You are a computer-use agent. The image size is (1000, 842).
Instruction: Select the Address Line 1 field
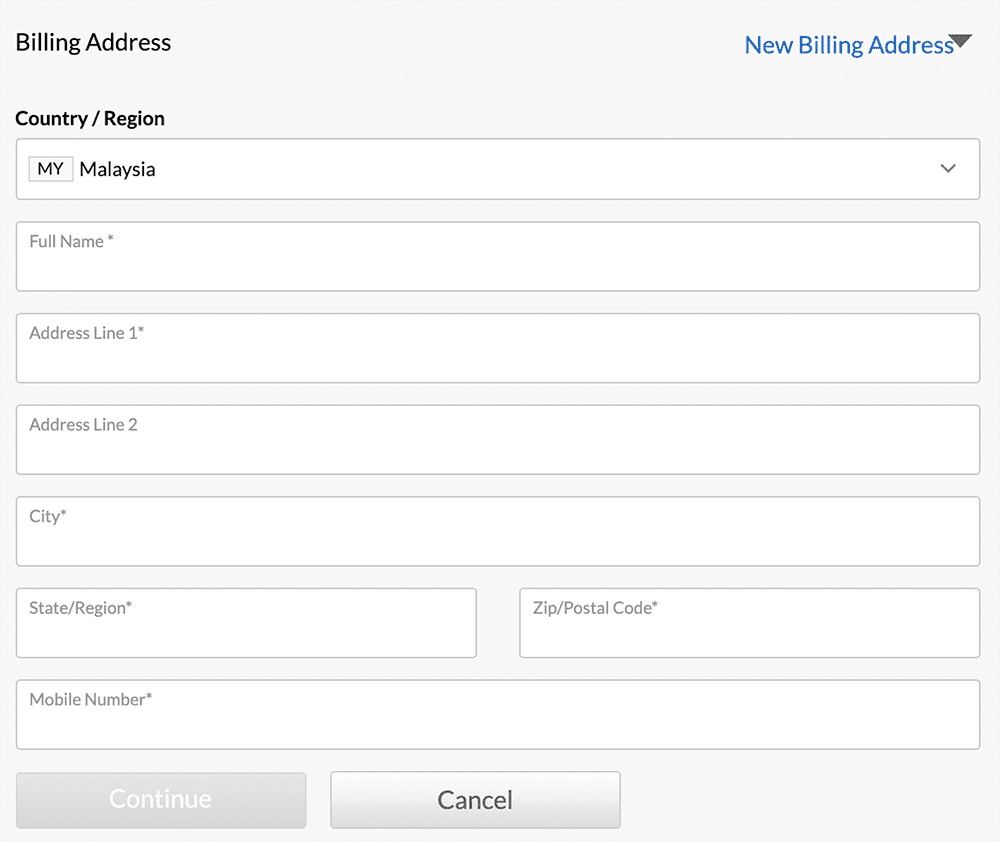point(497,347)
